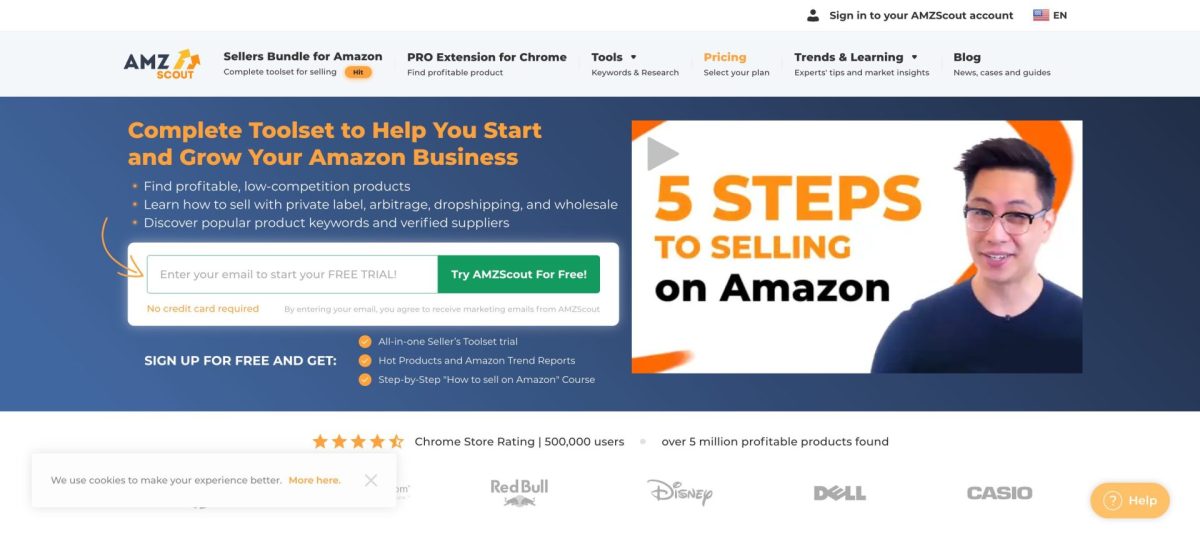The height and width of the screenshot is (539, 1200).
Task: Play the 5 Steps video
Action: click(x=662, y=154)
